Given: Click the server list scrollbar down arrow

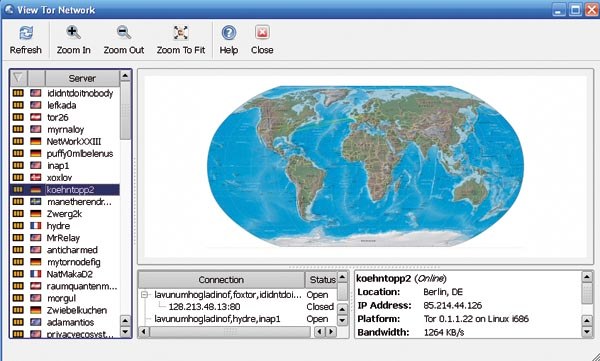Looking at the screenshot, I should point(125,332).
